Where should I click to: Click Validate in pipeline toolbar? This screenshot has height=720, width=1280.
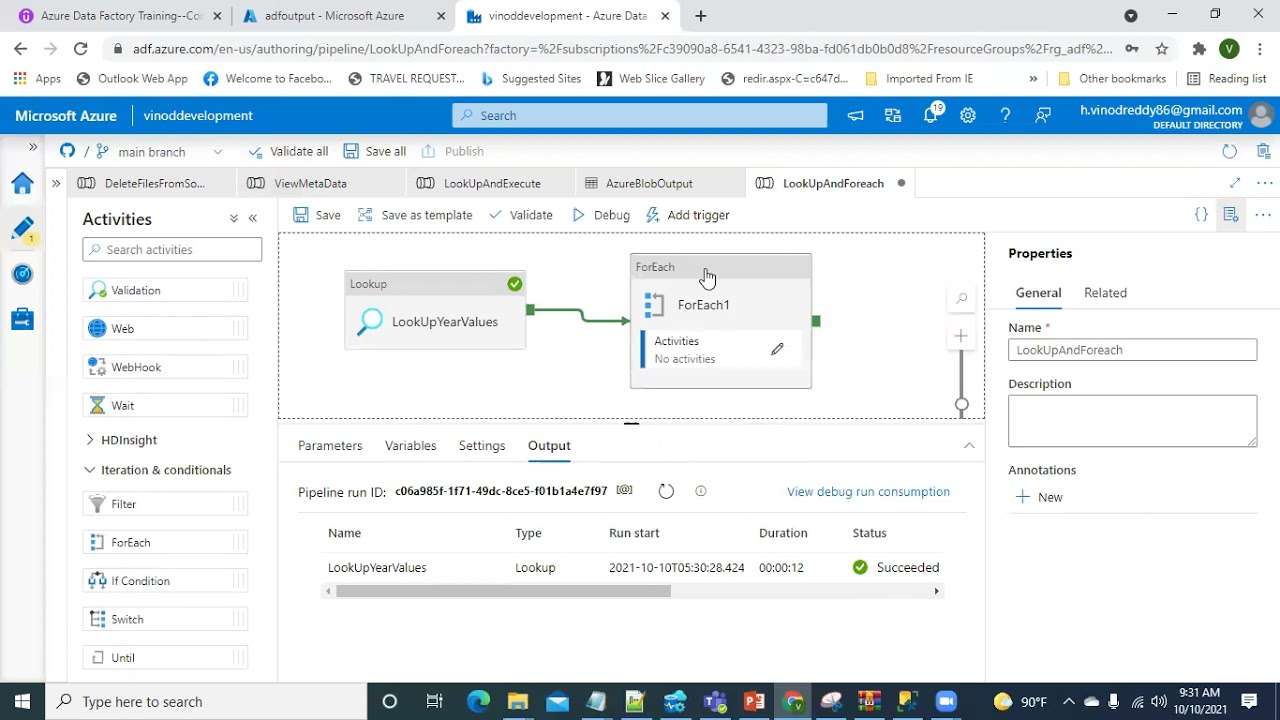520,215
